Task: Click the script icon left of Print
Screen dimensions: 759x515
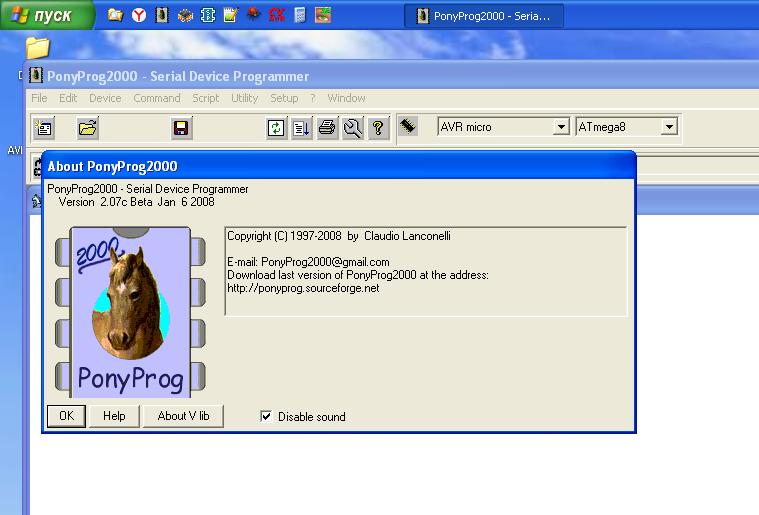Action: [301, 128]
